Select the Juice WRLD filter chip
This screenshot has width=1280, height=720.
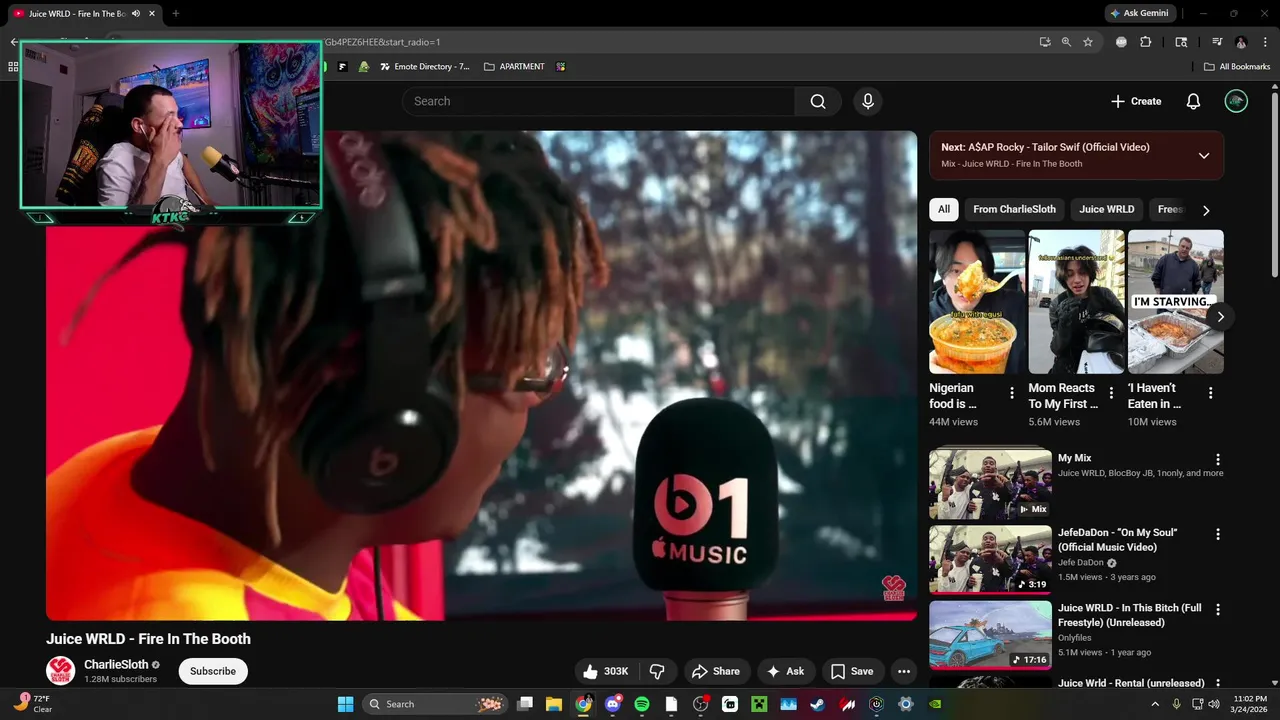1107,209
